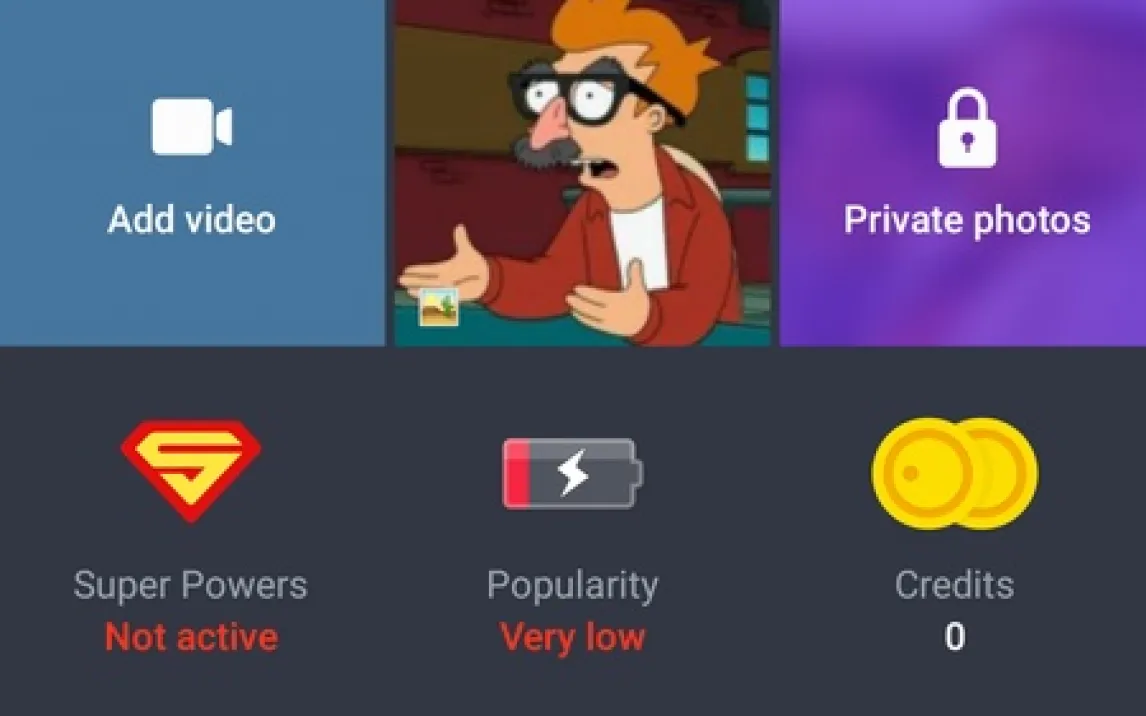The height and width of the screenshot is (716, 1146).
Task: Open Private photos label
Action: pos(967,219)
